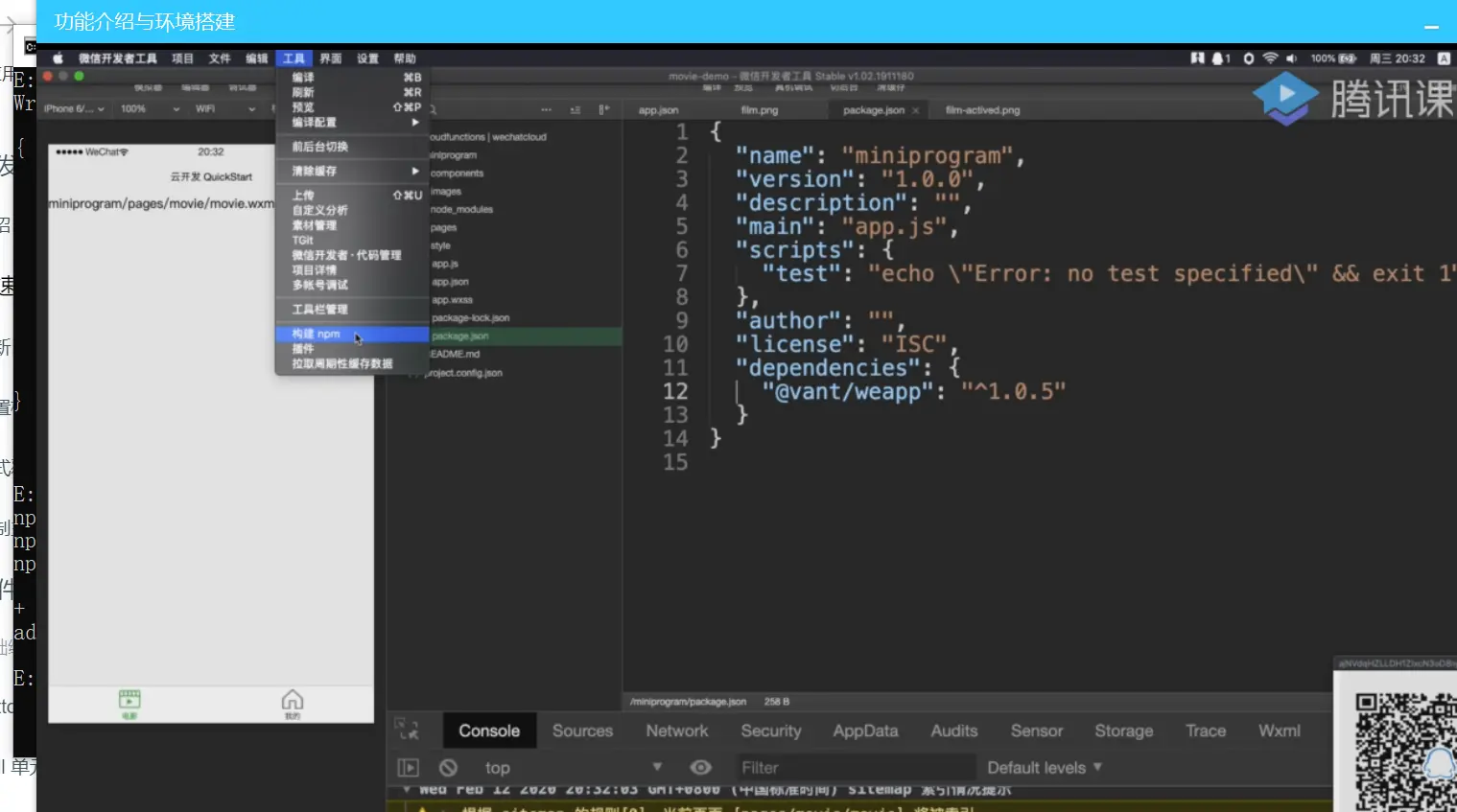Click the clear console icon

click(448, 768)
